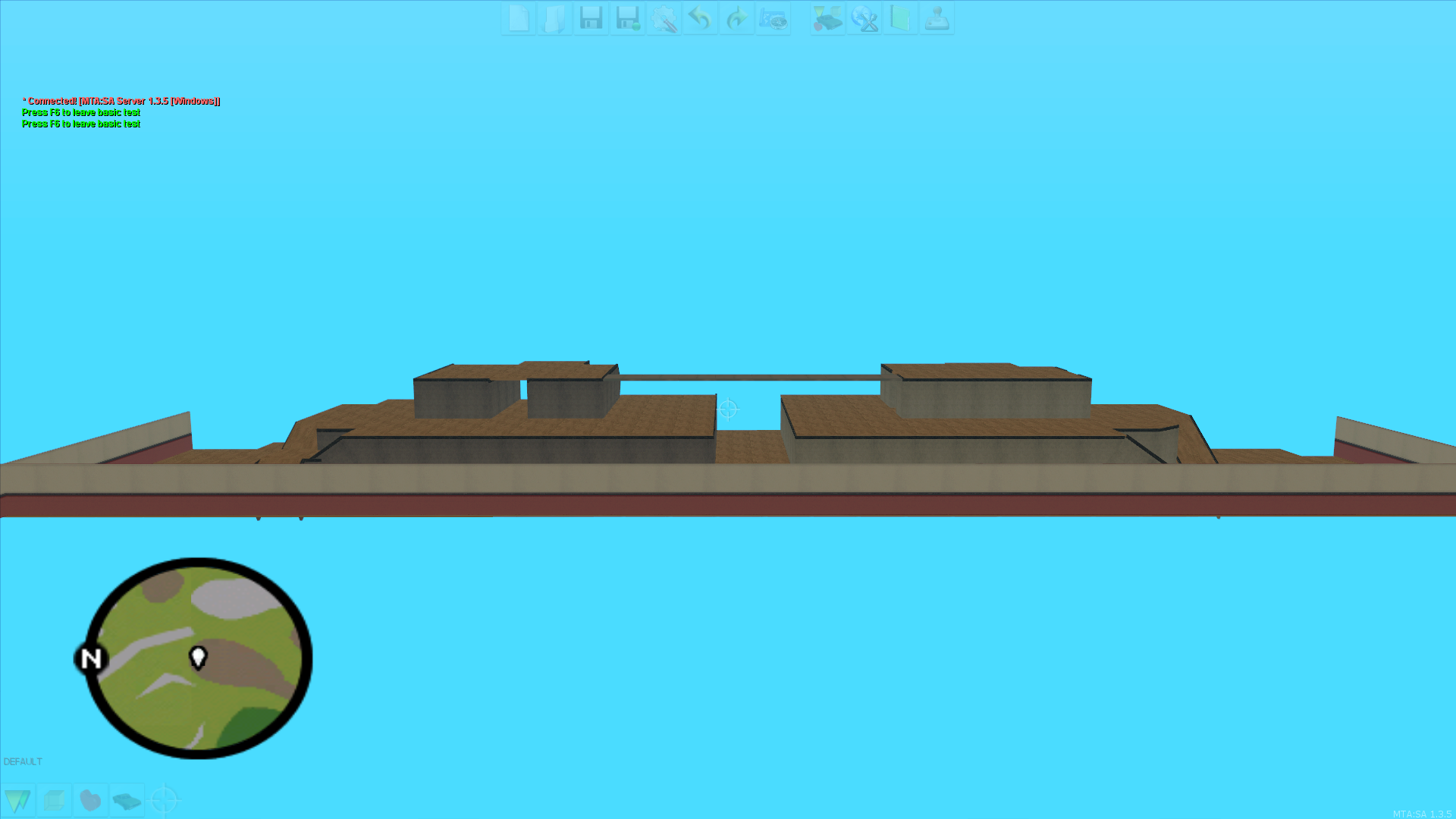
Task: Click Save As floppy icon with green dot
Action: [x=628, y=18]
